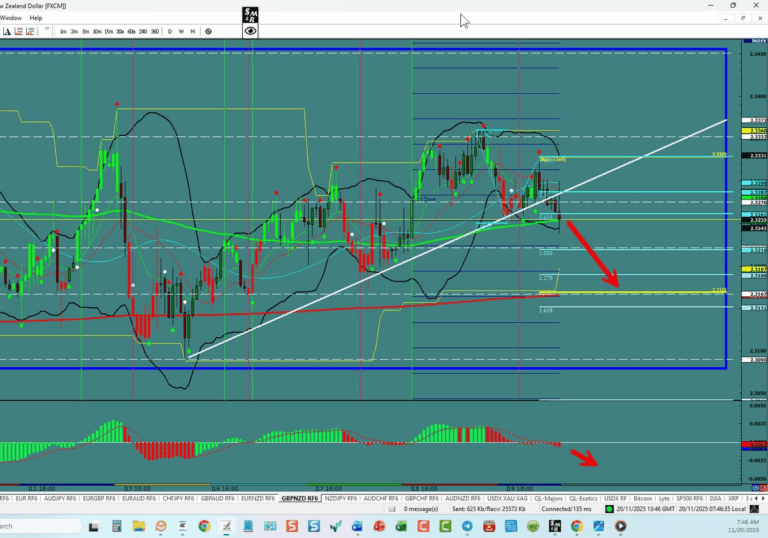Toggle the eye visibility icon

coord(250,31)
